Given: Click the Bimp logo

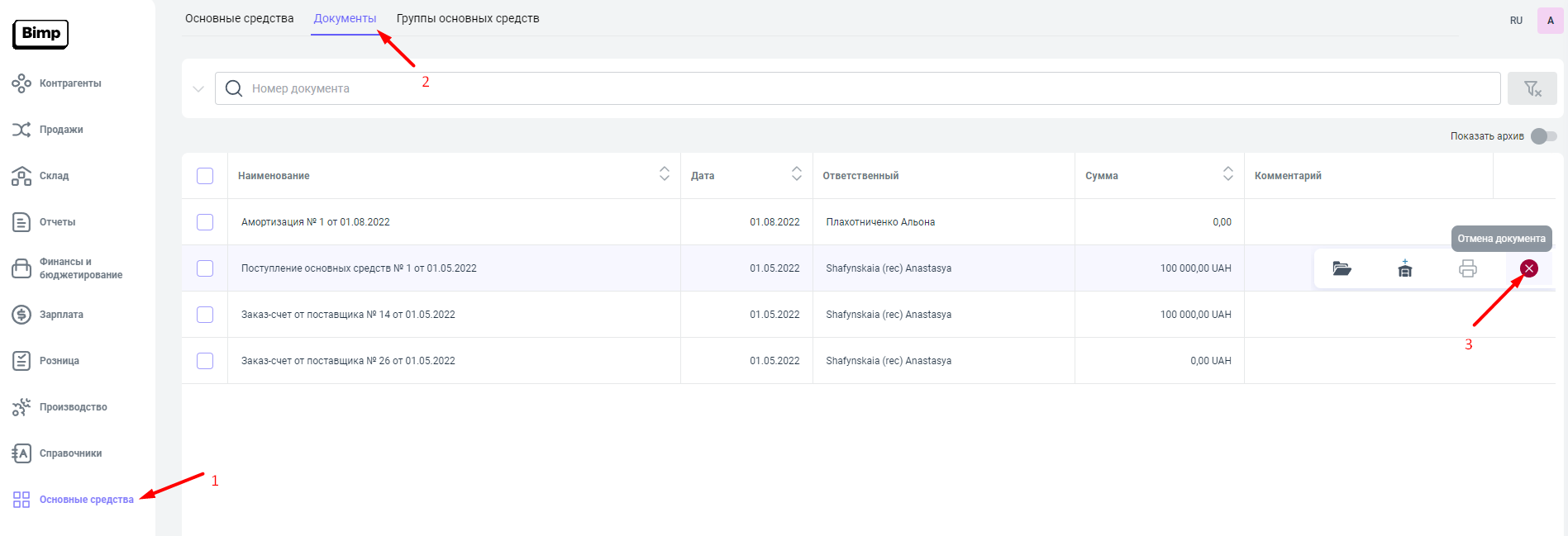Looking at the screenshot, I should tap(41, 34).
